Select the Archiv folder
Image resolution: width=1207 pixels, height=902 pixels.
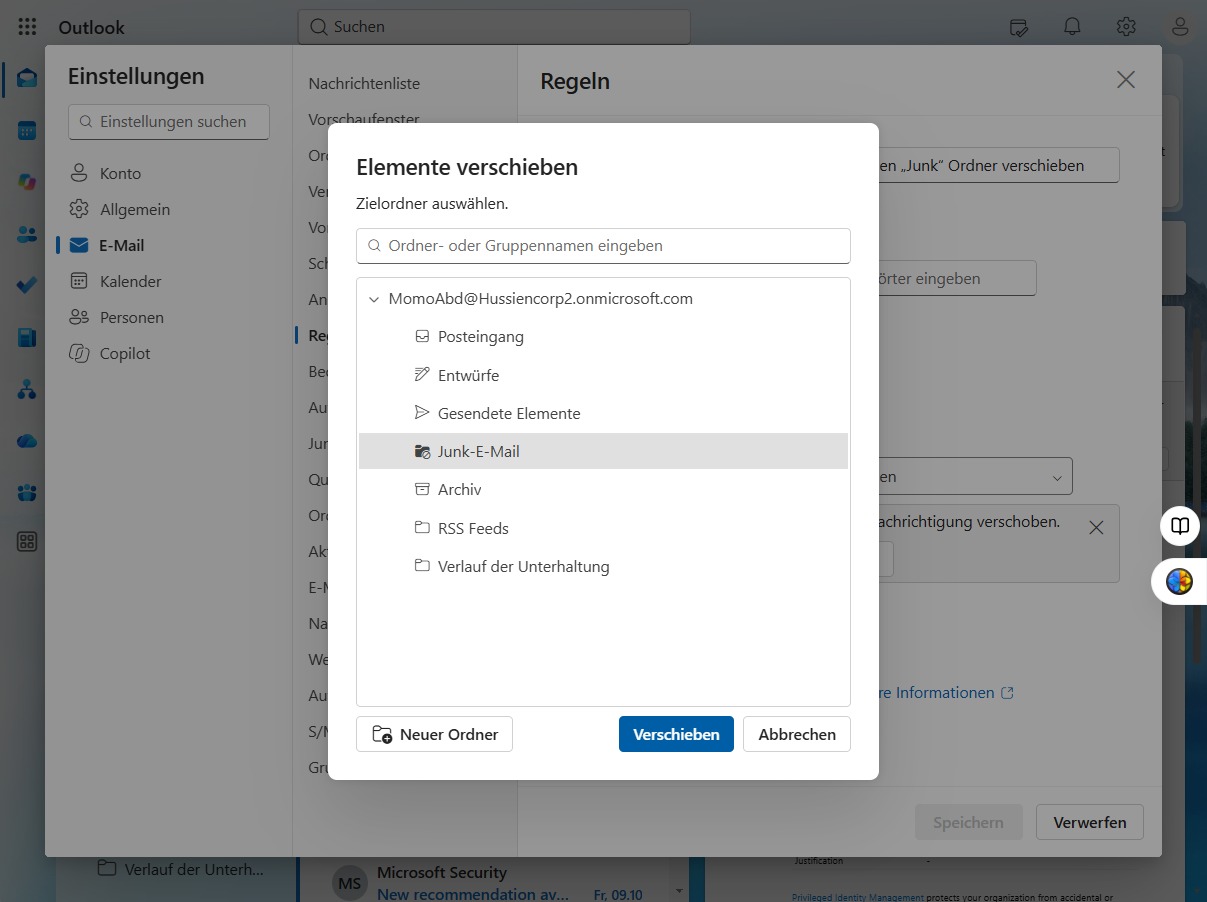tap(603, 489)
